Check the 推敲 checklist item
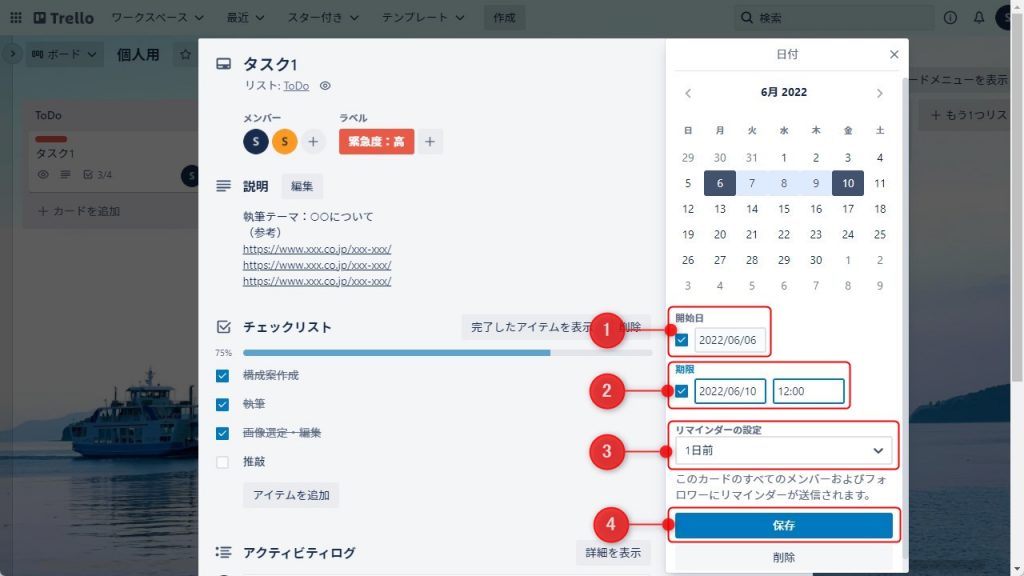Image resolution: width=1024 pixels, height=576 pixels. (222, 462)
